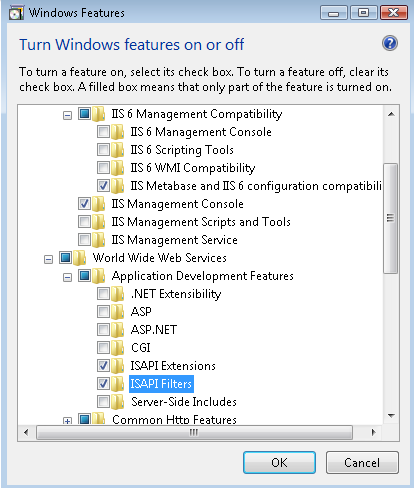414x488 pixels.
Task: Click folder icon beside ISAPI Extensions
Action: pyautogui.click(x=118, y=366)
